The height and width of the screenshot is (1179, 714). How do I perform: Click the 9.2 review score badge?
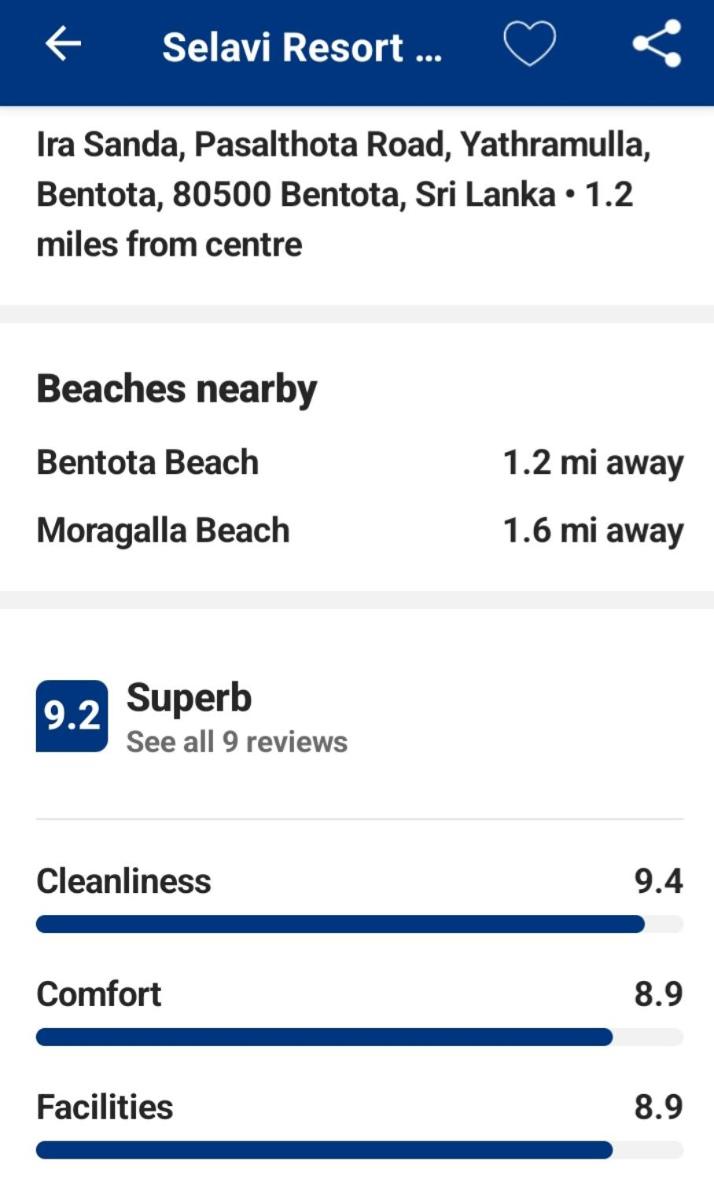pos(72,716)
